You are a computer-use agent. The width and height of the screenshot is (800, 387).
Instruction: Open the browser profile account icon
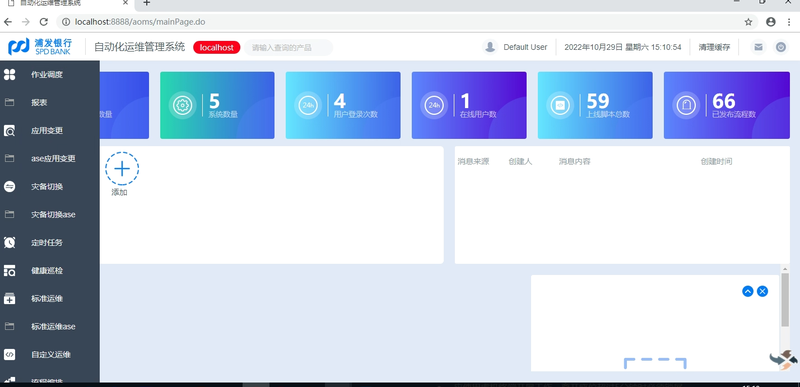click(771, 22)
